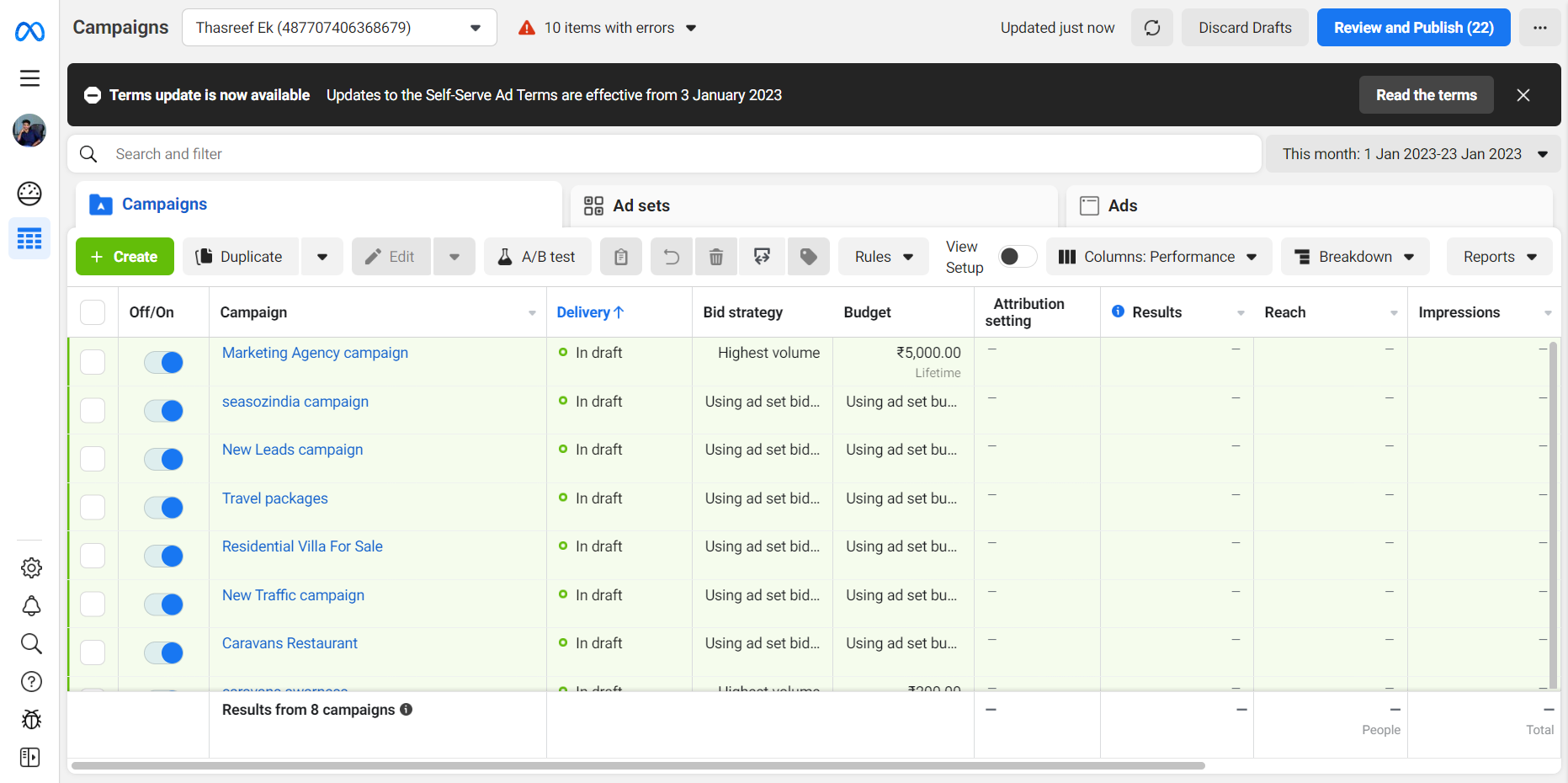Image resolution: width=1568 pixels, height=783 pixels.
Task: Select the Campaigns tab
Action: pos(318,205)
